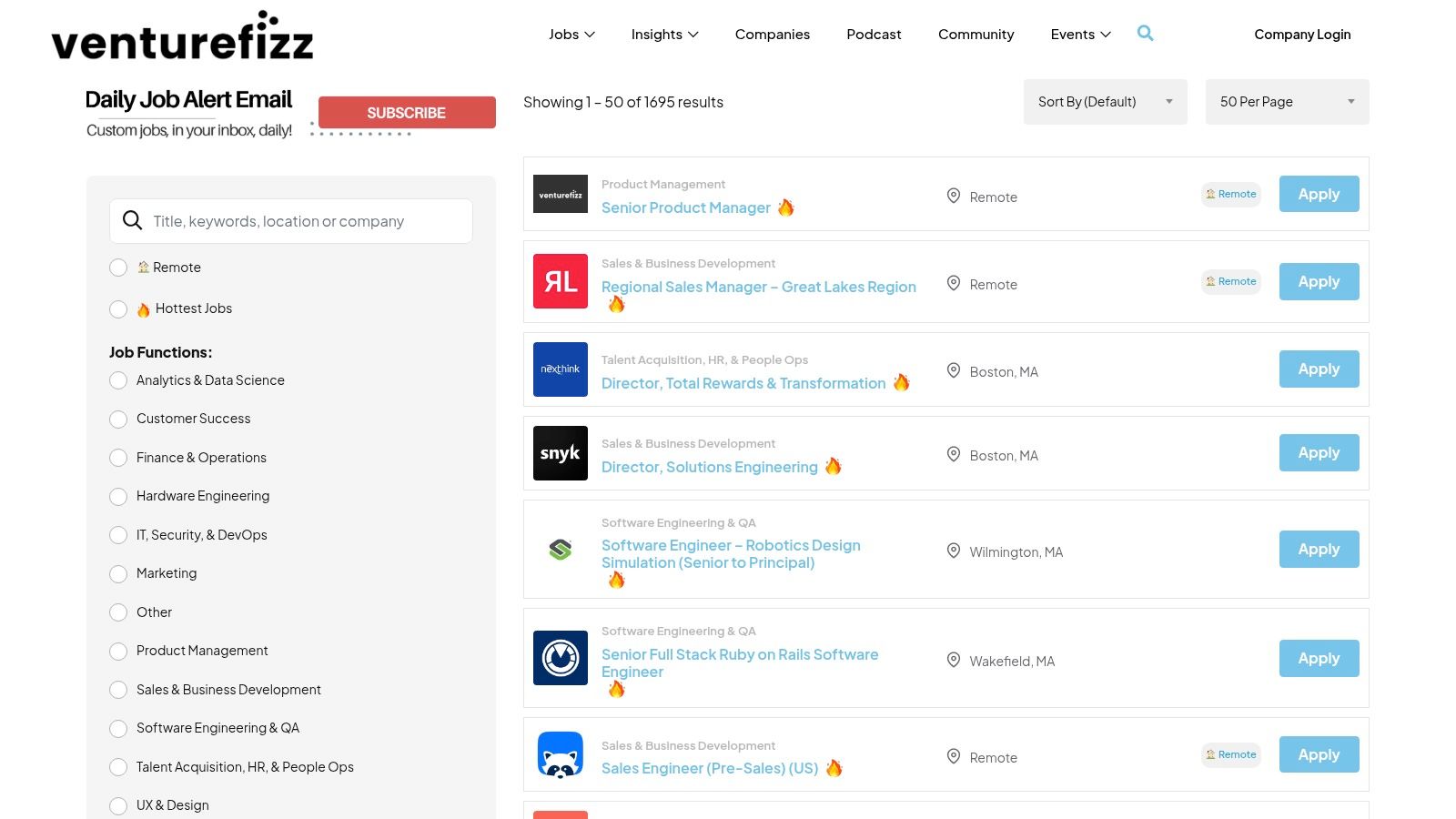Apply to Senior Product Manager
Screen dimensions: 1456x819
1319,194
